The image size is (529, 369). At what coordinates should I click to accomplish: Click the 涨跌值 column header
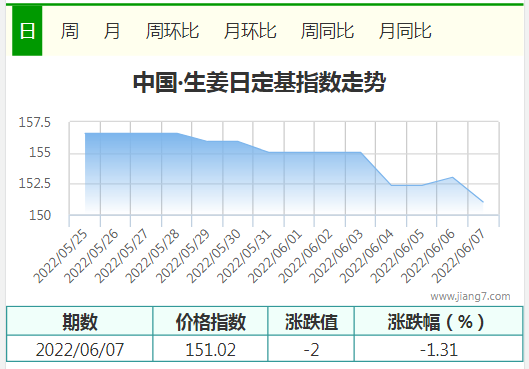coord(311,321)
